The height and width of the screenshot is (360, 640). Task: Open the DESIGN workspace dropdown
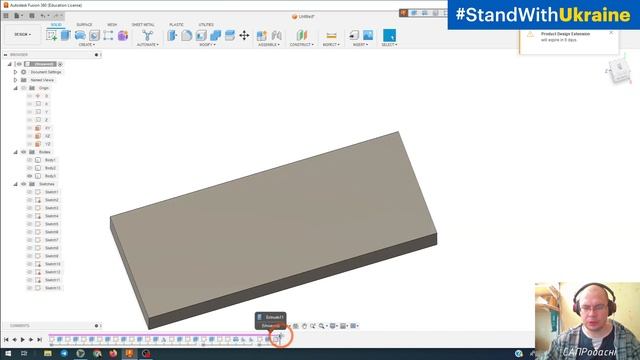[22, 35]
